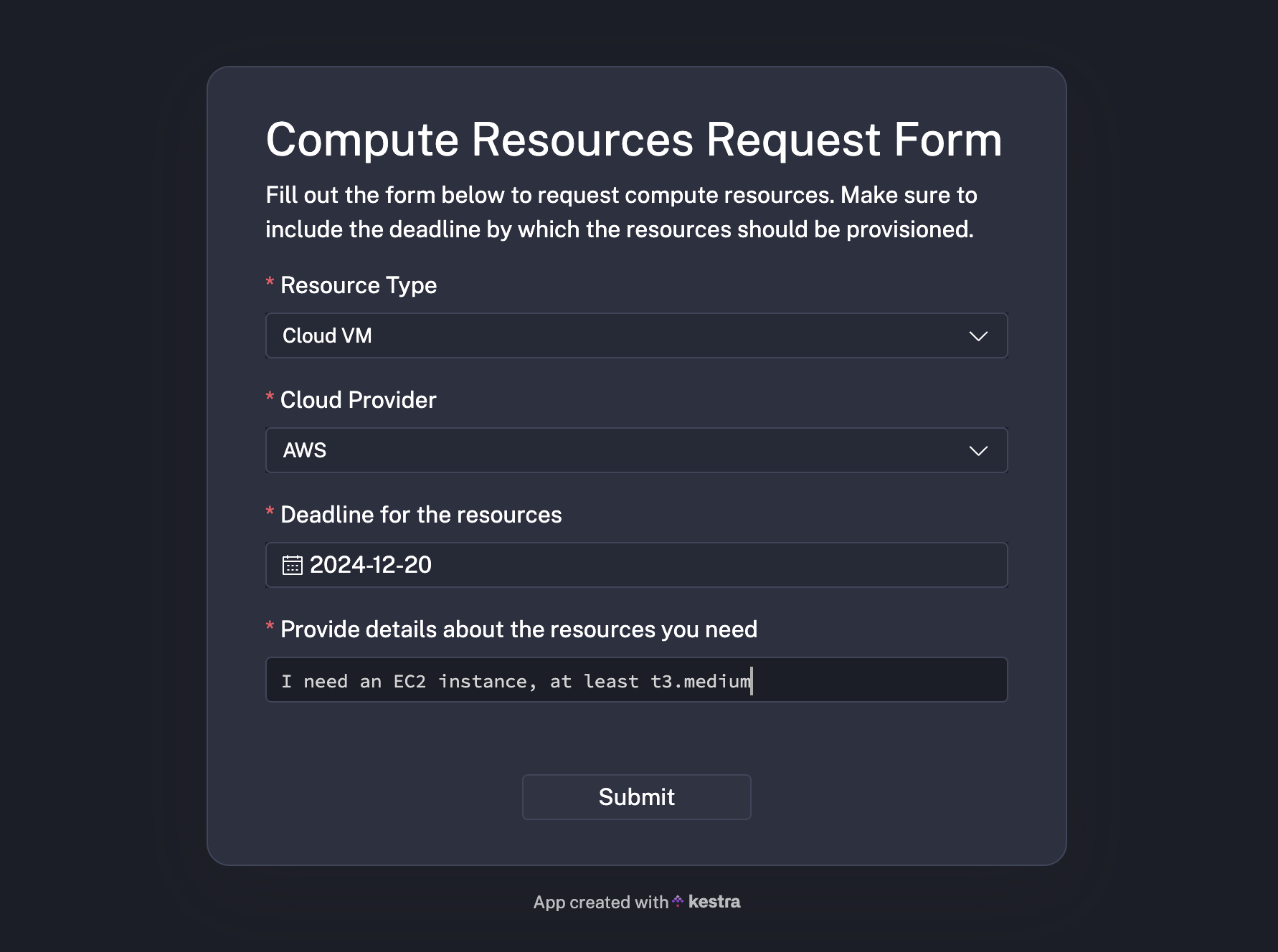Click the Deadline for the resources label

[421, 515]
